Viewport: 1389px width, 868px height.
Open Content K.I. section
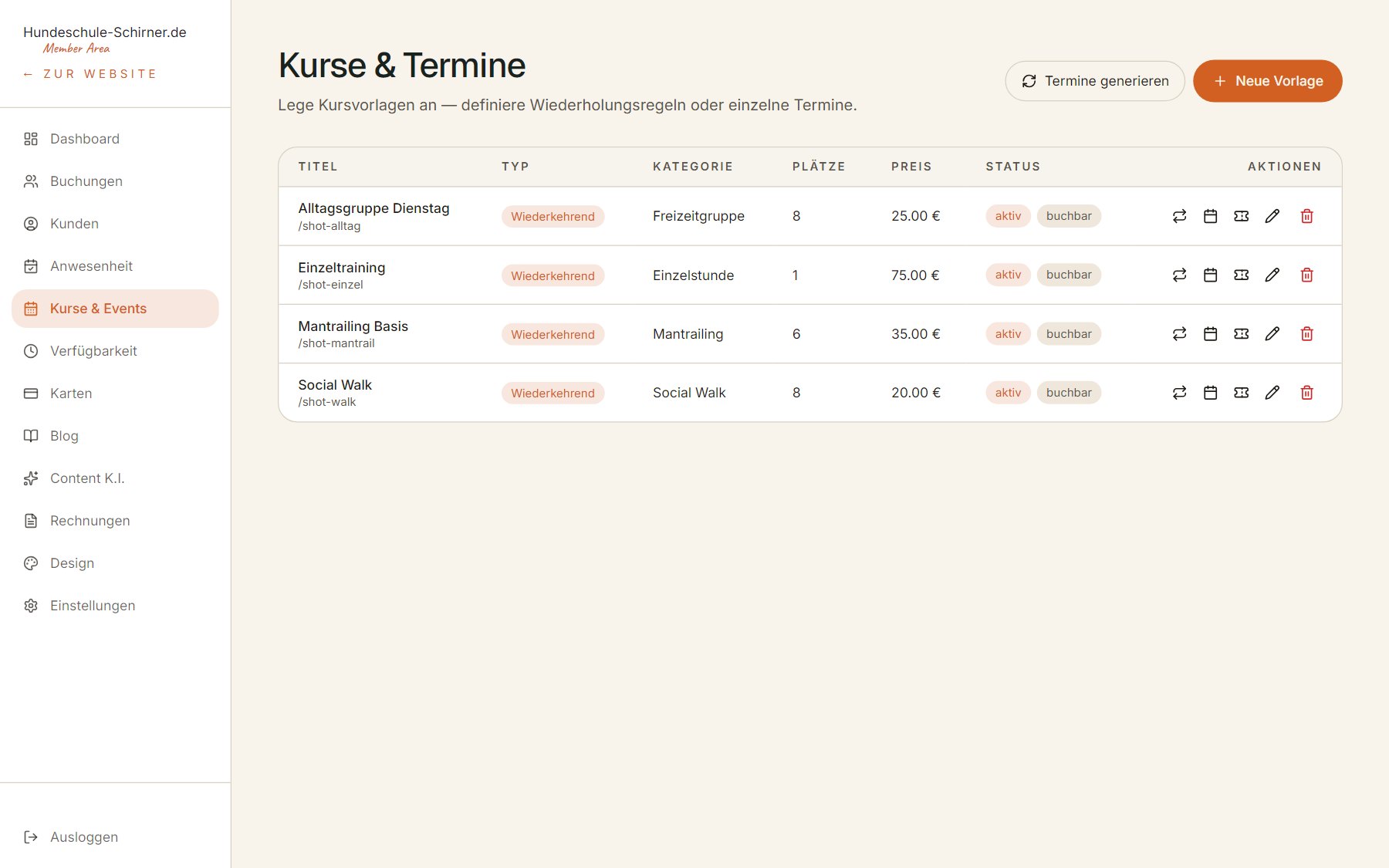[x=115, y=478]
